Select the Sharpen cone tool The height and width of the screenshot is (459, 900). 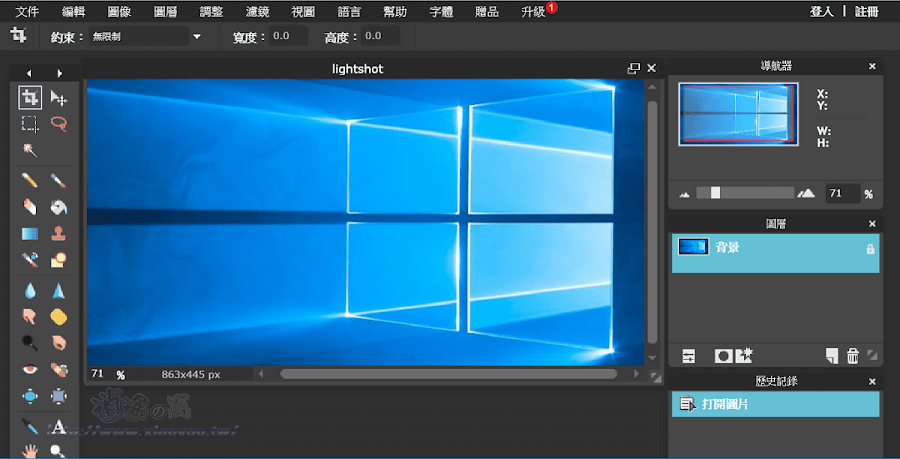pyautogui.click(x=59, y=291)
